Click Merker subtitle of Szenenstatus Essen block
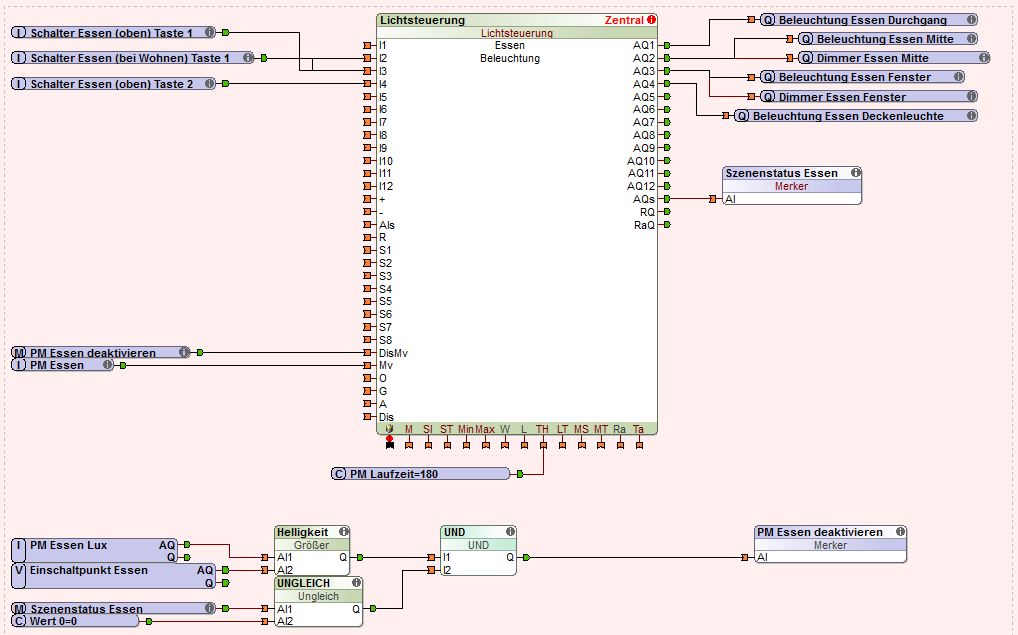Image resolution: width=1018 pixels, height=635 pixels. coord(791,186)
